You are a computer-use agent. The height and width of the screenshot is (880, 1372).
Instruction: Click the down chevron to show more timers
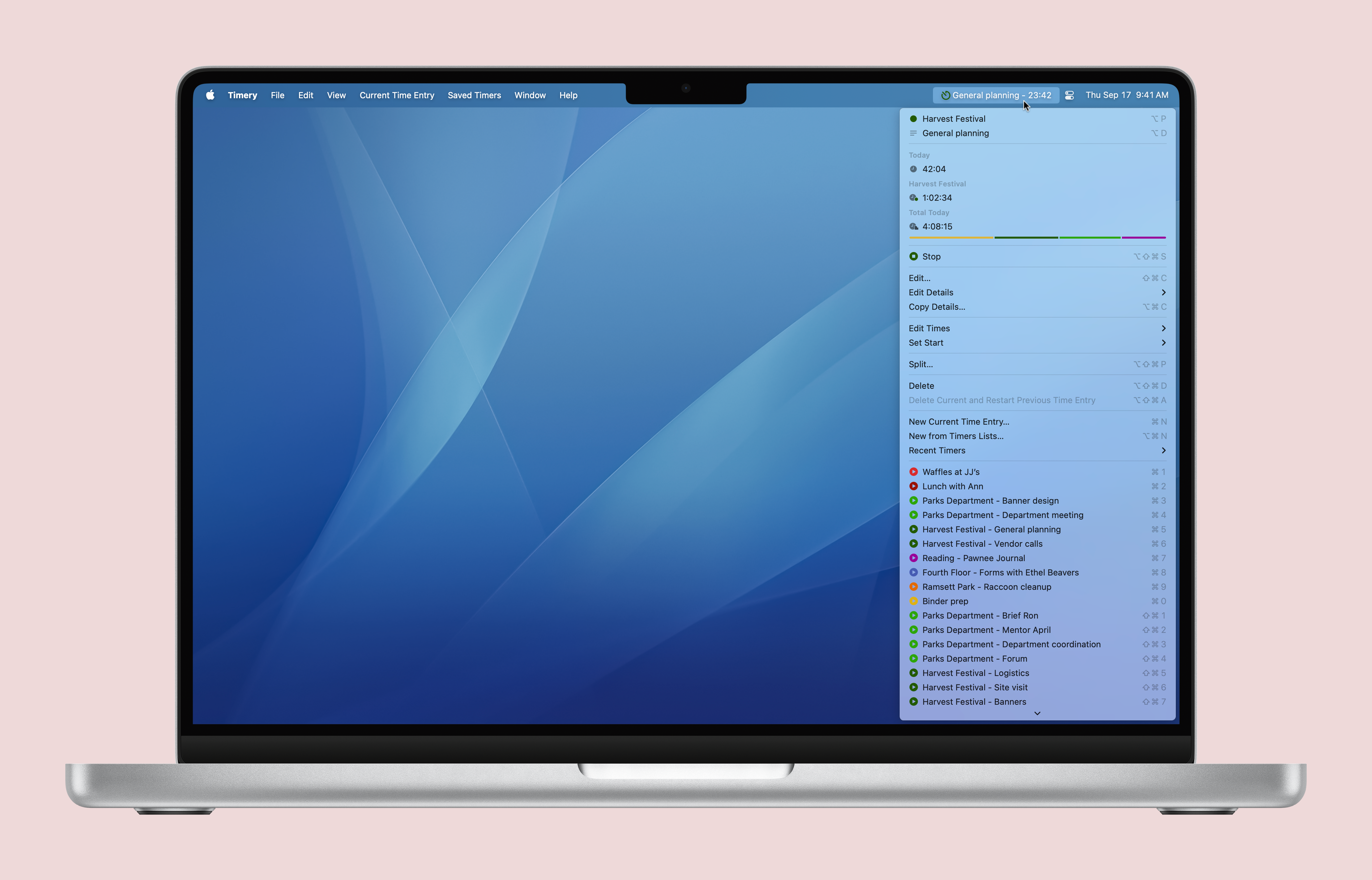tap(1037, 713)
